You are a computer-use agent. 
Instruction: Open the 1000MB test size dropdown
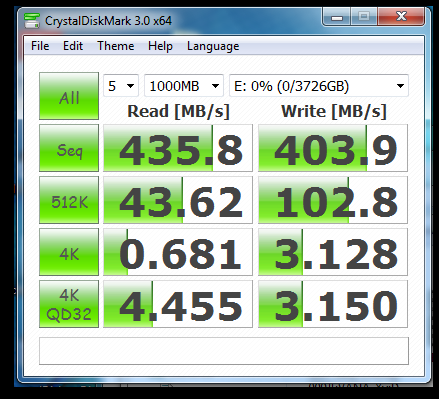pos(184,86)
